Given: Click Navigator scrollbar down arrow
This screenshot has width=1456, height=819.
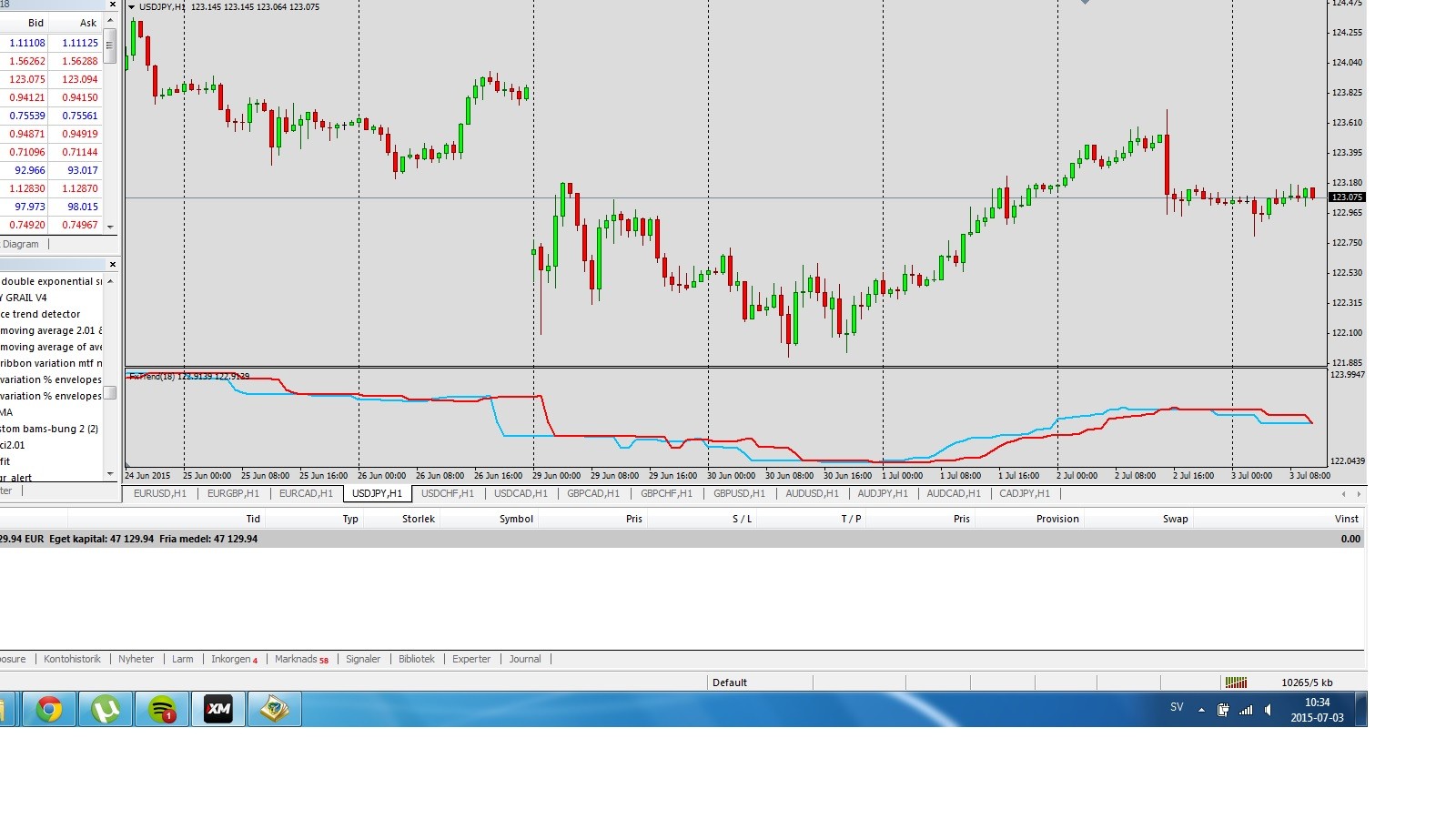Looking at the screenshot, I should [x=110, y=473].
